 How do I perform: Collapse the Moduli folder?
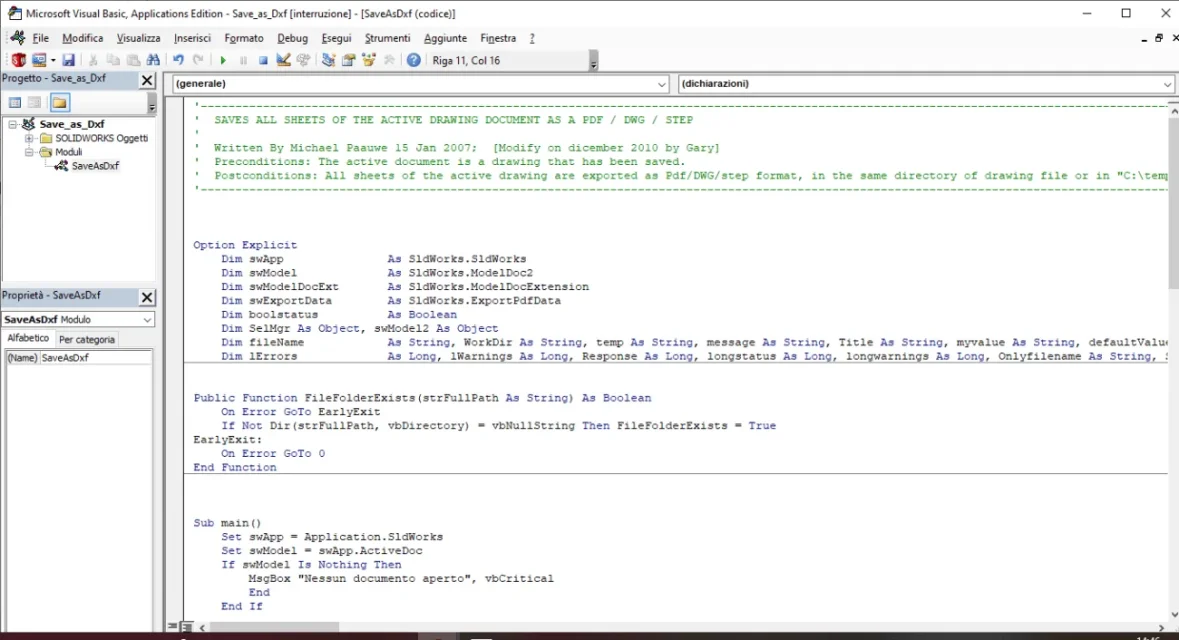point(29,152)
